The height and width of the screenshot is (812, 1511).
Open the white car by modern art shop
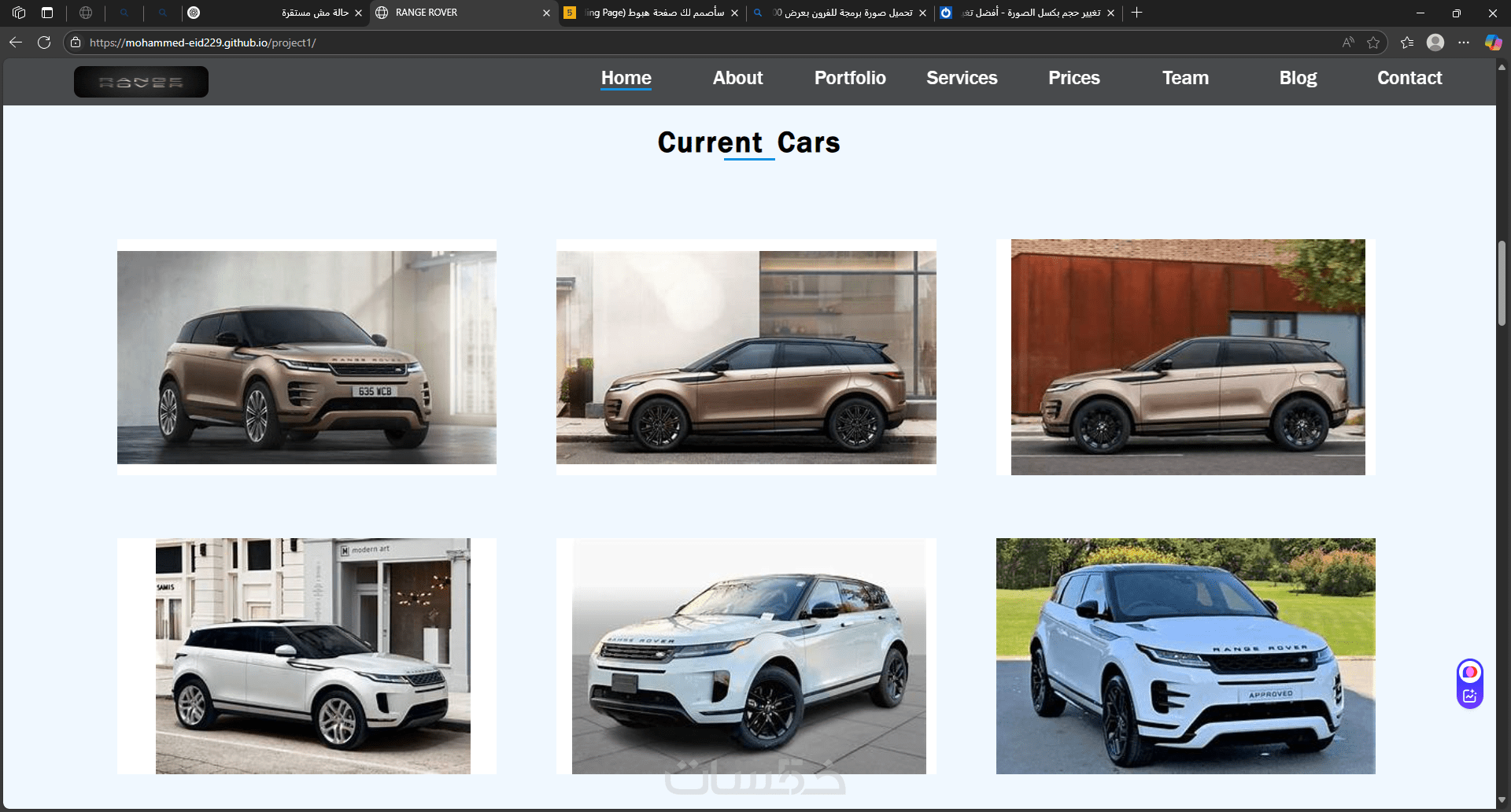coord(307,656)
